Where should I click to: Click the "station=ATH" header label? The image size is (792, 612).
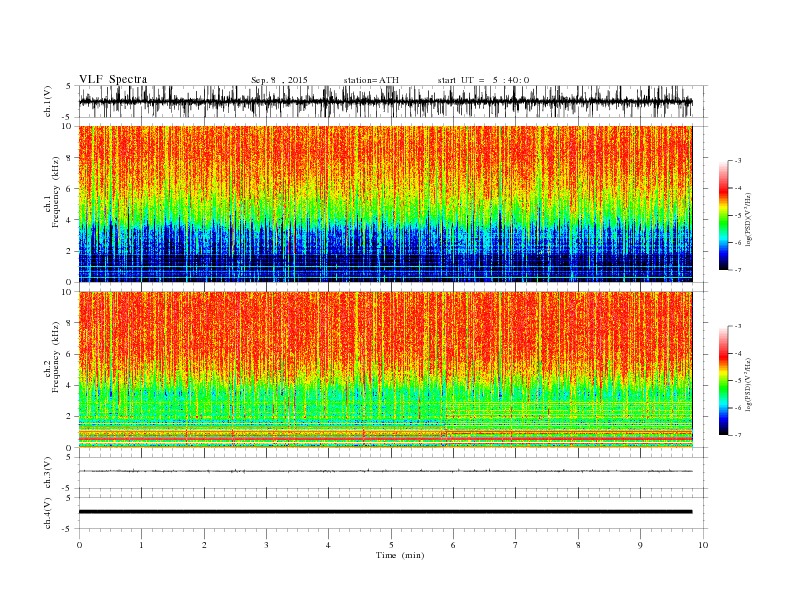[371, 80]
